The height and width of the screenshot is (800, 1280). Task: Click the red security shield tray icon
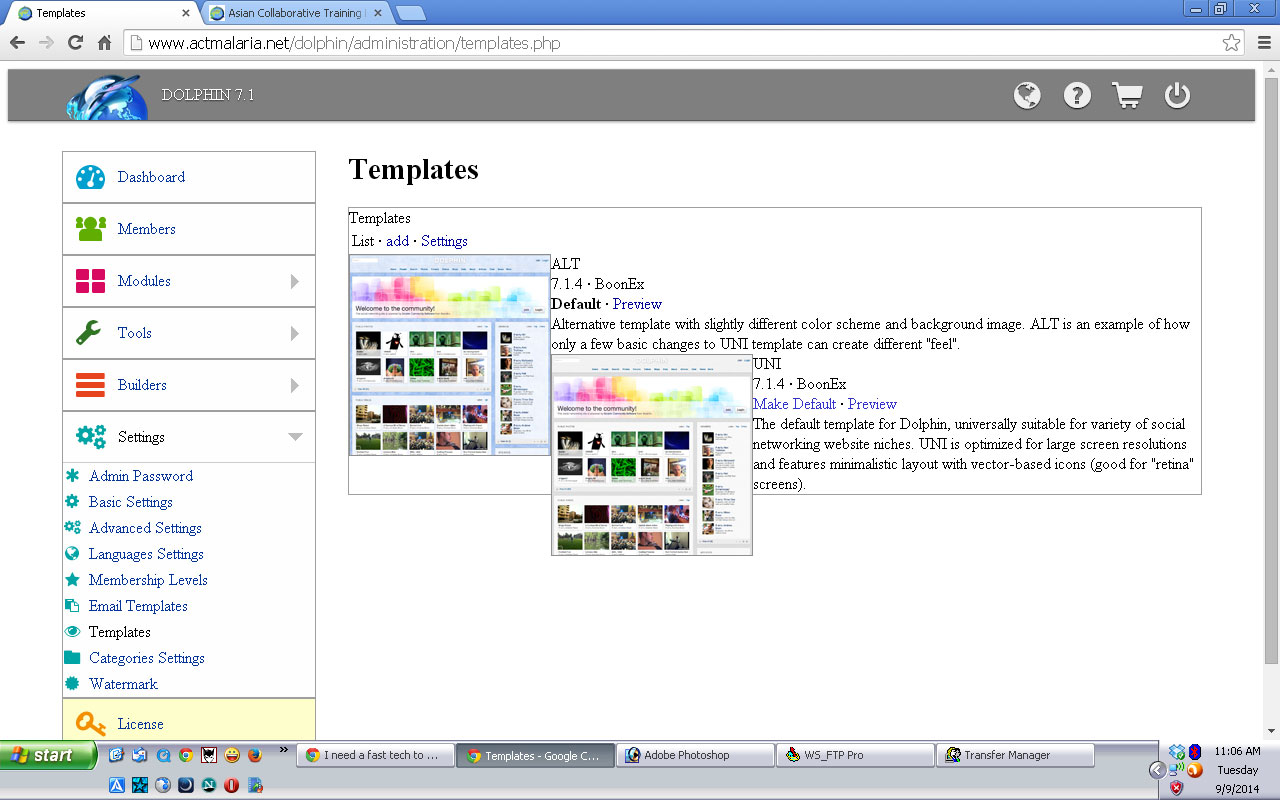1177,787
